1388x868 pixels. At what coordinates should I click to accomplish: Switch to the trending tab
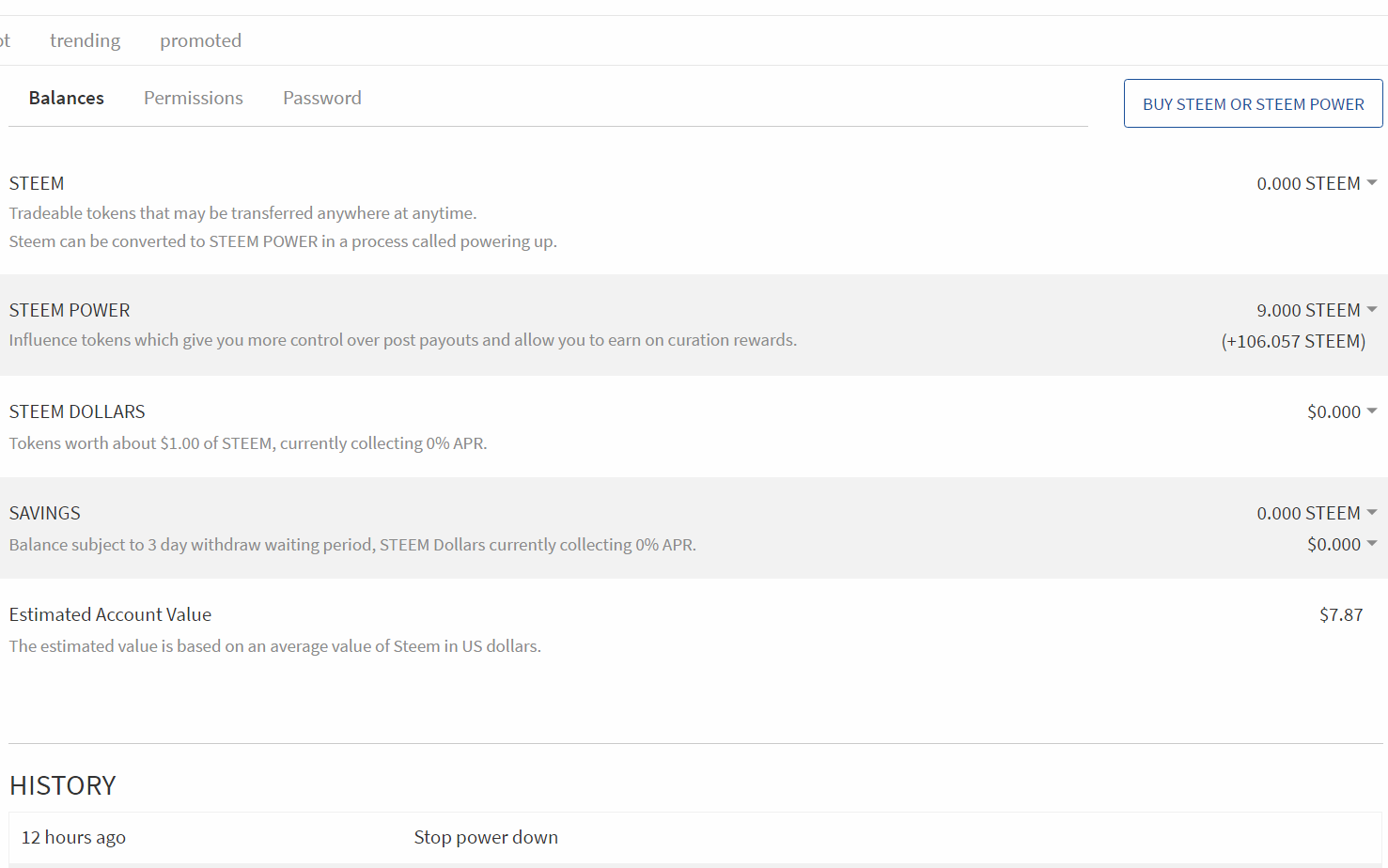pyautogui.click(x=85, y=40)
